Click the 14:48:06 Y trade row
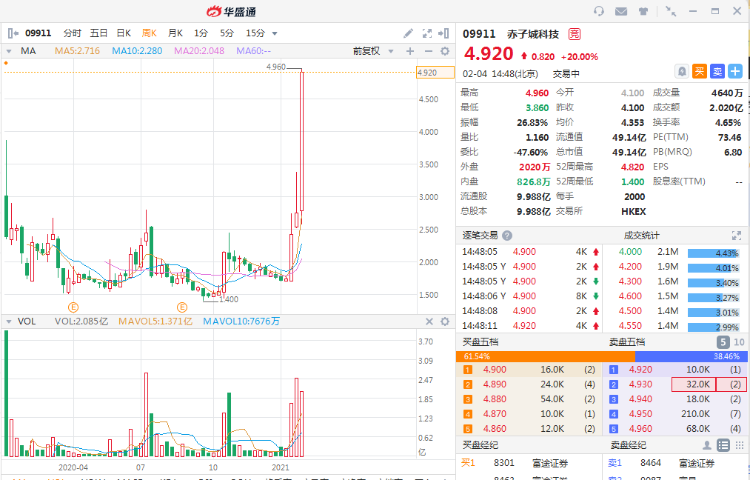 (529, 296)
